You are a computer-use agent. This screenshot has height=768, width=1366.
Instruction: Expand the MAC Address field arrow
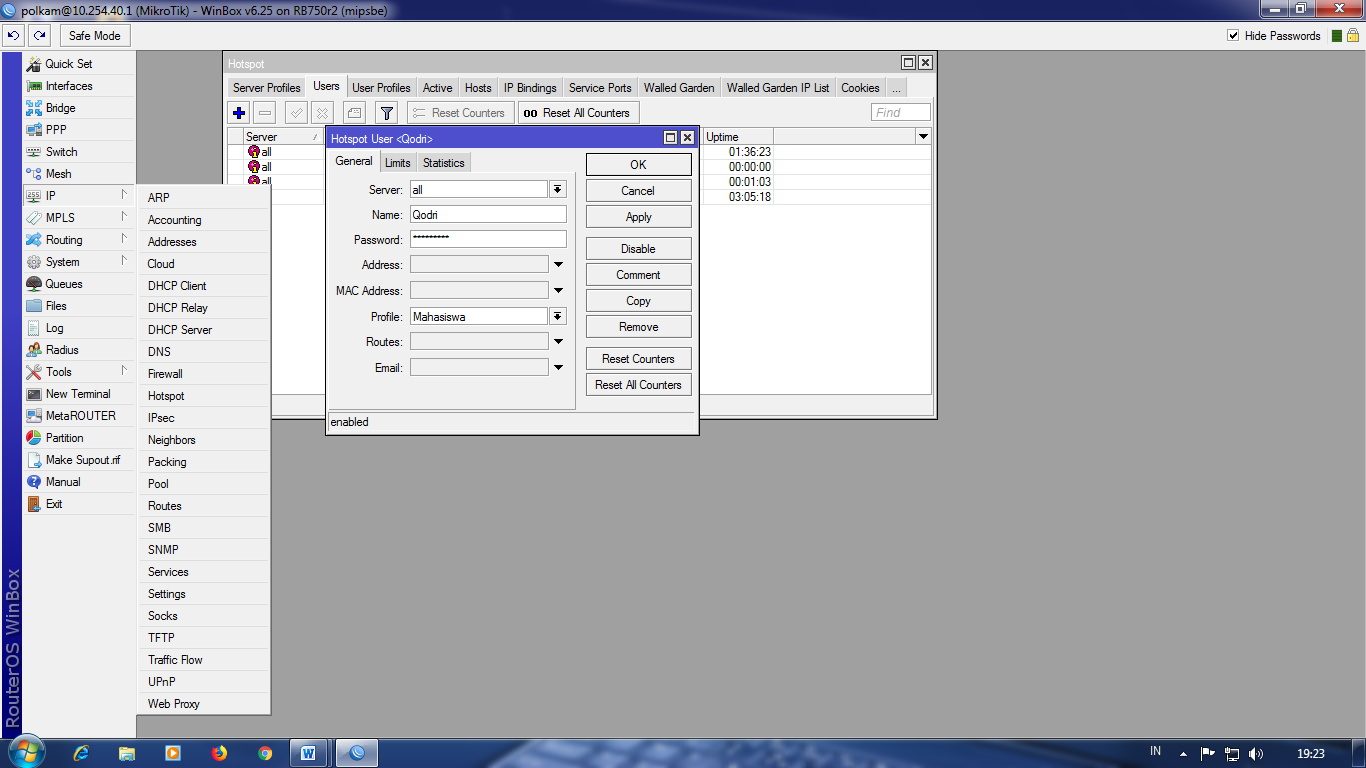point(559,291)
